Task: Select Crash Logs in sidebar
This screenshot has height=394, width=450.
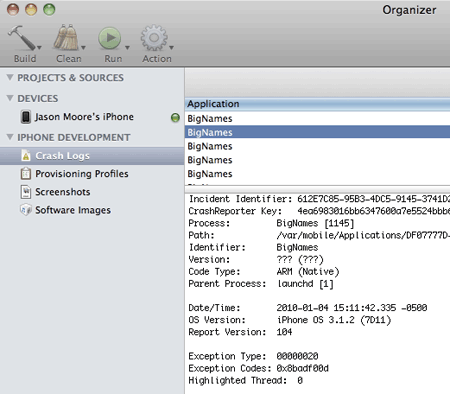Action: 92,156
